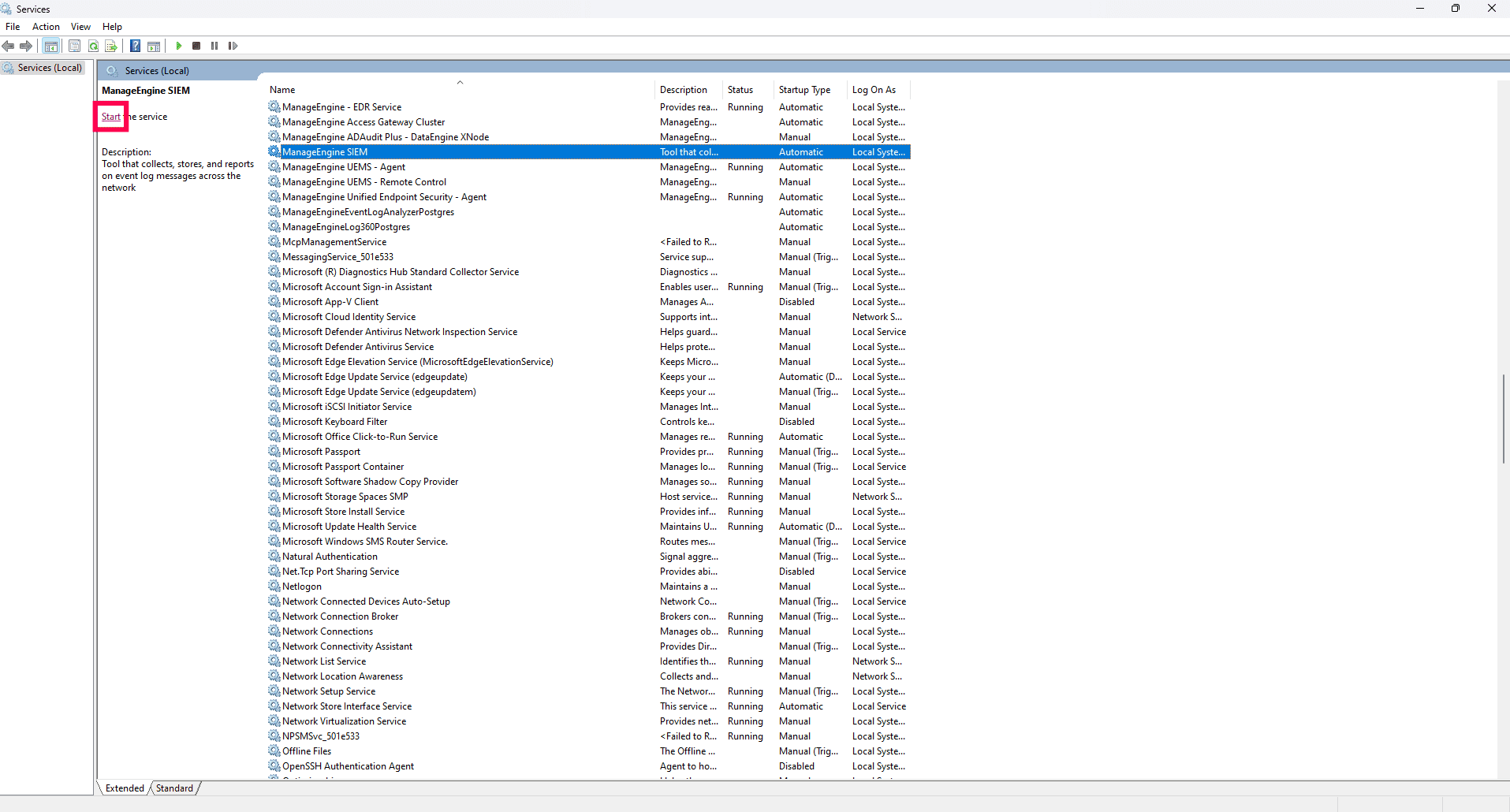This screenshot has height=812, width=1510.
Task: Sort by the Description column header
Action: tap(688, 90)
